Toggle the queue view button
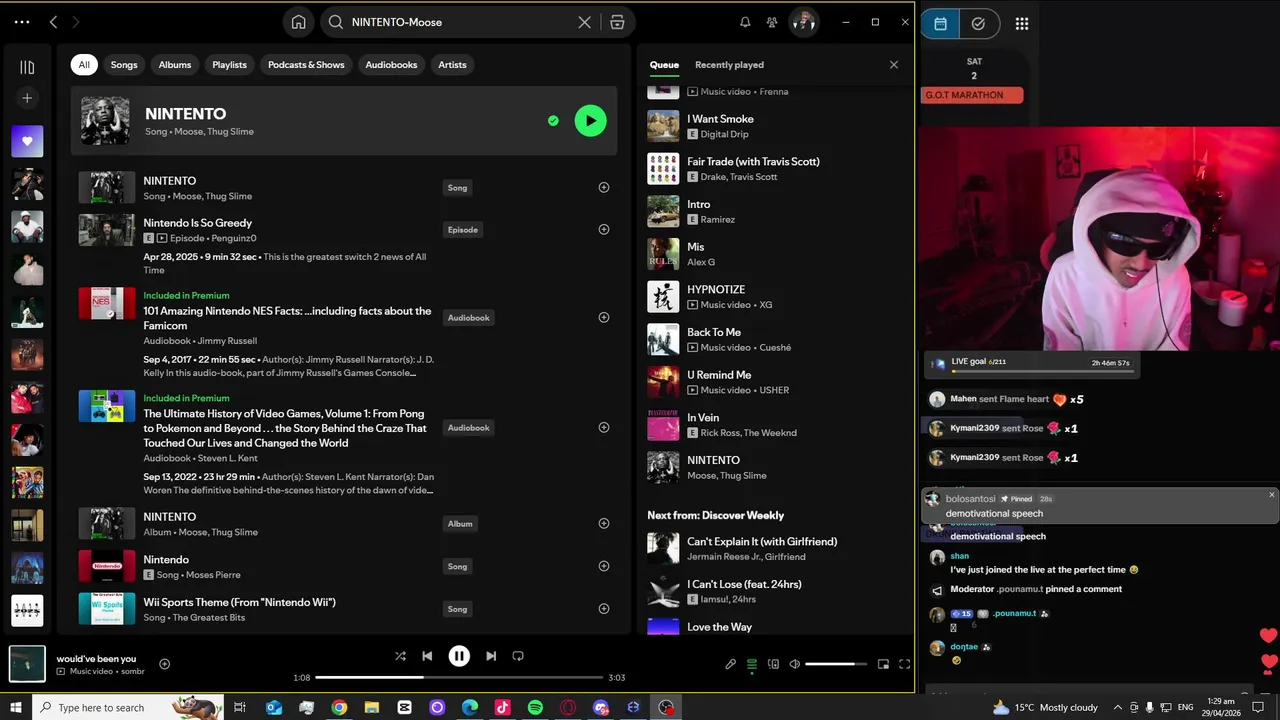 [752, 664]
